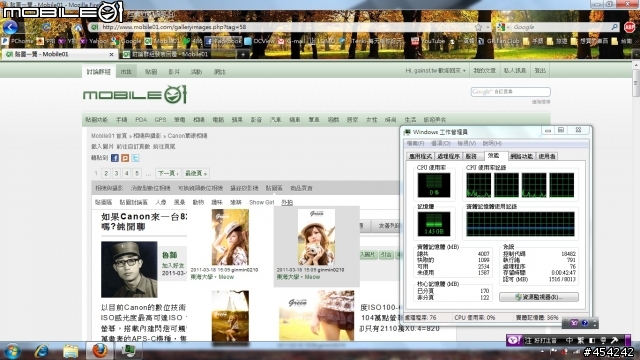The height and width of the screenshot is (360, 640).
Task: Click the 資源監視器 button in Task Manager
Action: pos(539,297)
